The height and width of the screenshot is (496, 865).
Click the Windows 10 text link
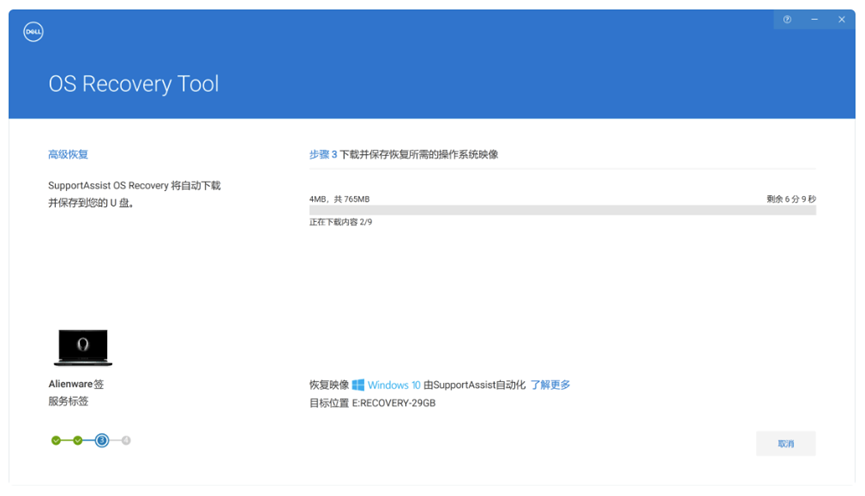pos(394,385)
